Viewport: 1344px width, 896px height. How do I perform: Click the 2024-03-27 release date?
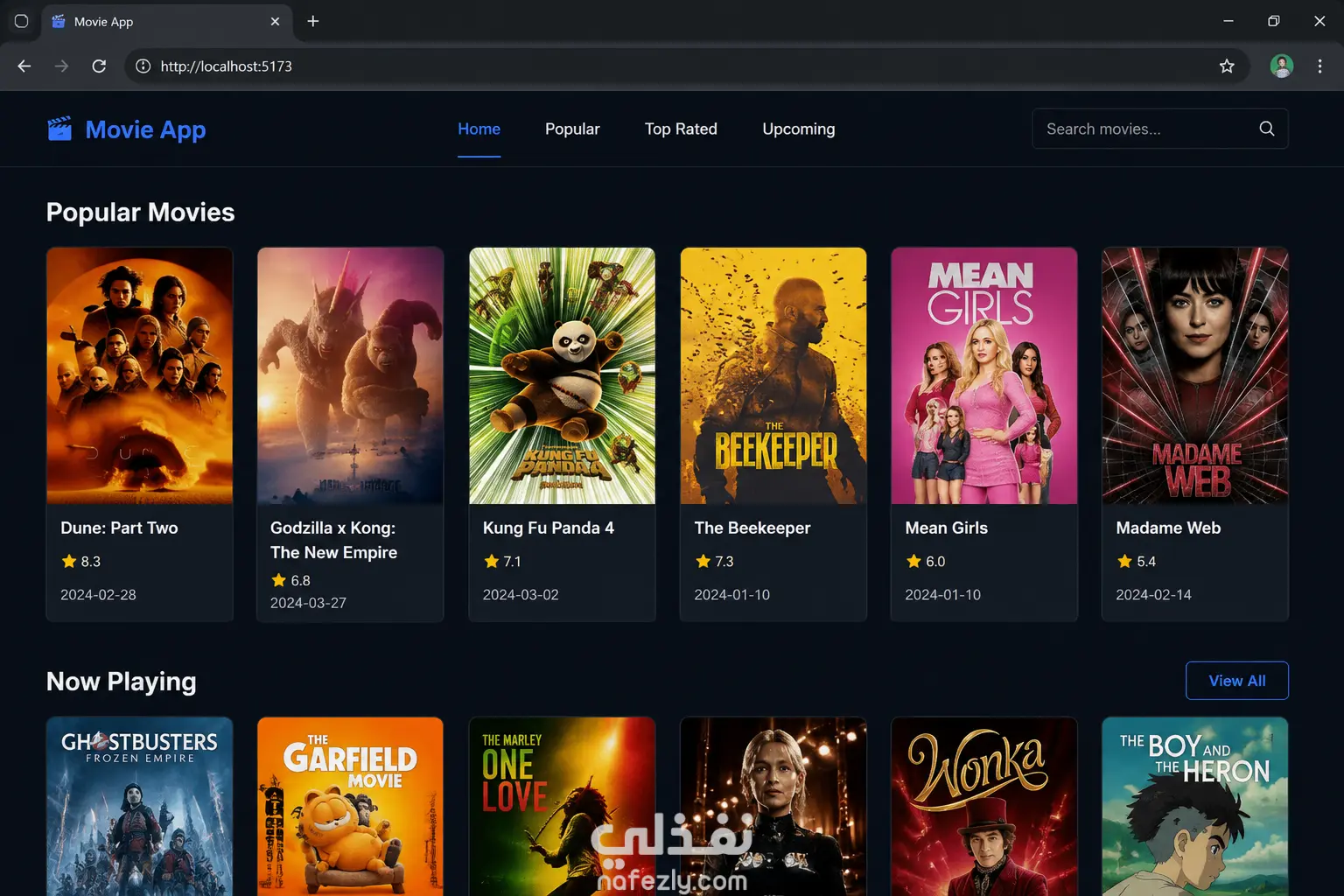[308, 603]
